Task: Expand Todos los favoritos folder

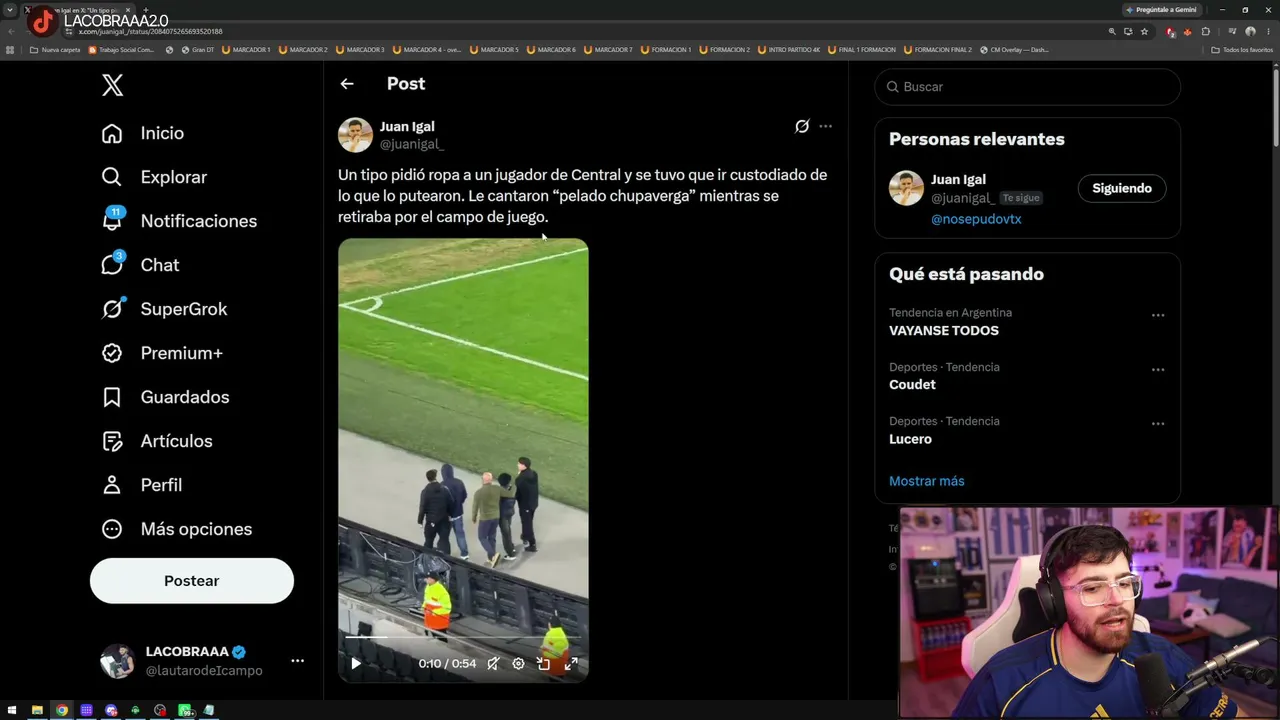Action: tap(1241, 50)
